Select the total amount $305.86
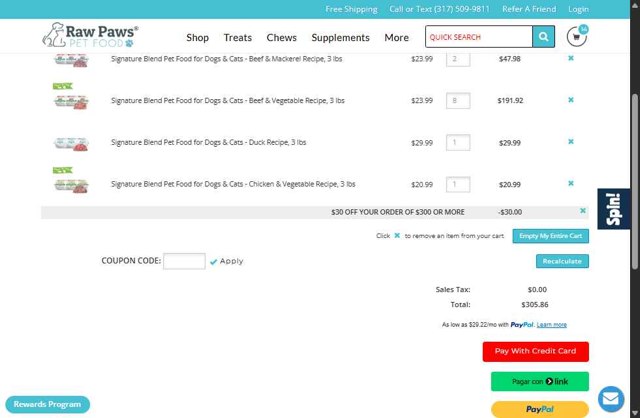 (535, 305)
